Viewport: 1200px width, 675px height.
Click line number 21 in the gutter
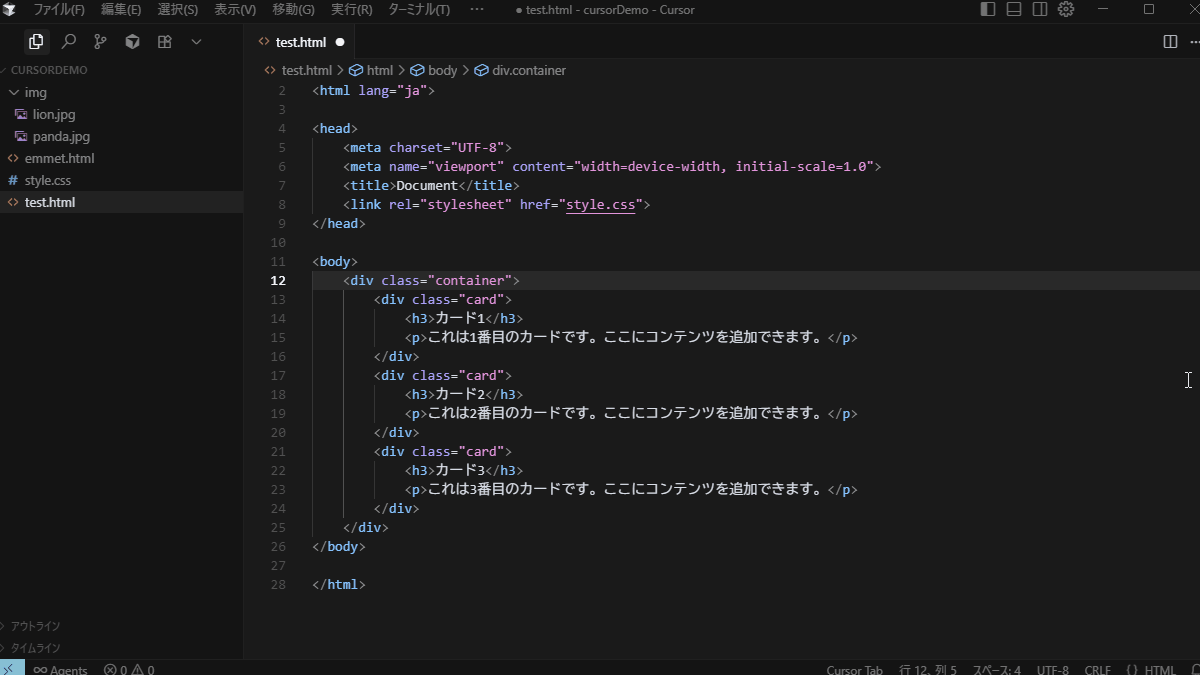pyautogui.click(x=278, y=452)
